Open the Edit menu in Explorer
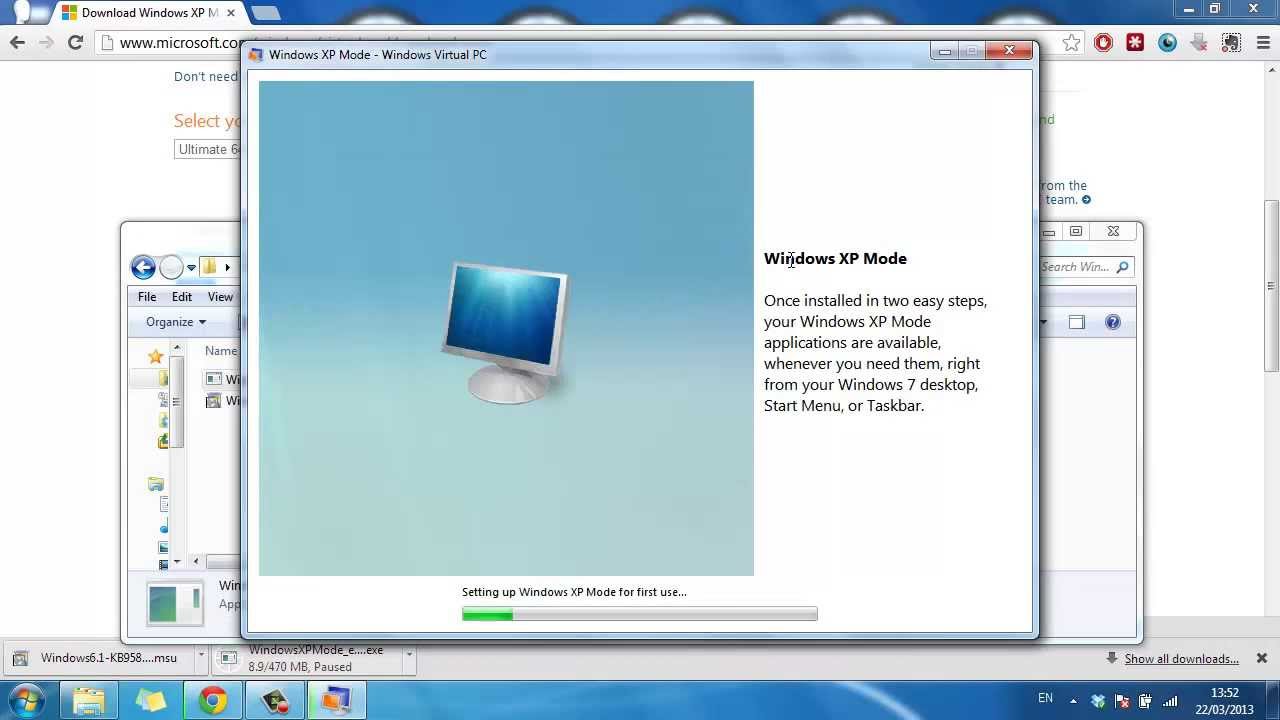Image resolution: width=1280 pixels, height=720 pixels. pos(181,296)
